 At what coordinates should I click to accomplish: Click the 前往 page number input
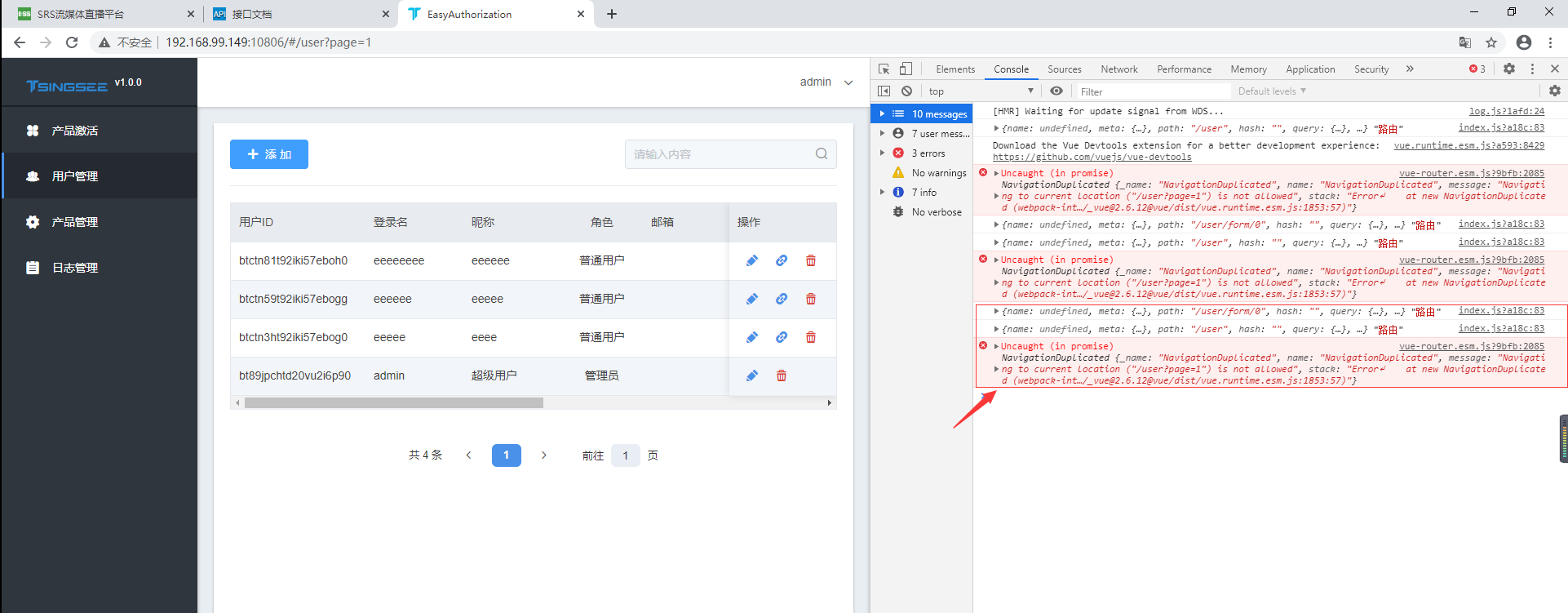coord(626,455)
